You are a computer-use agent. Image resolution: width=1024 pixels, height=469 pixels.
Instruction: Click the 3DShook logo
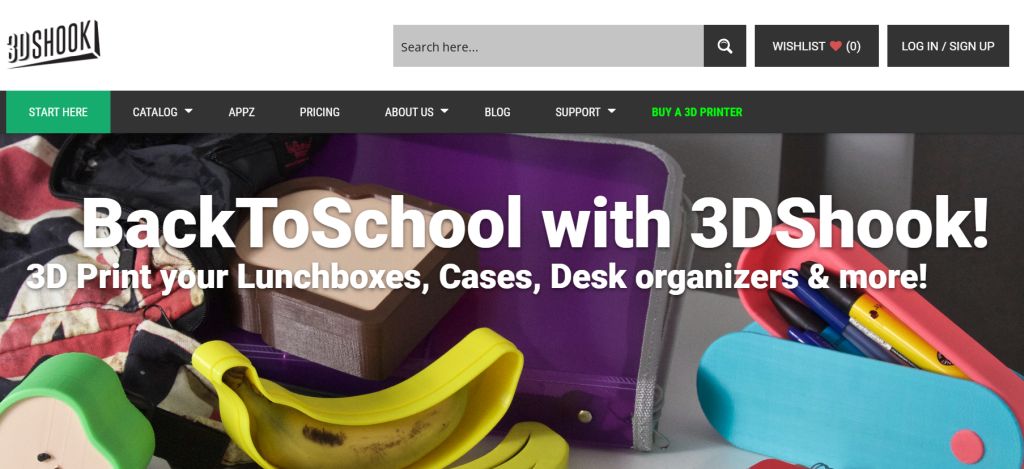[53, 44]
